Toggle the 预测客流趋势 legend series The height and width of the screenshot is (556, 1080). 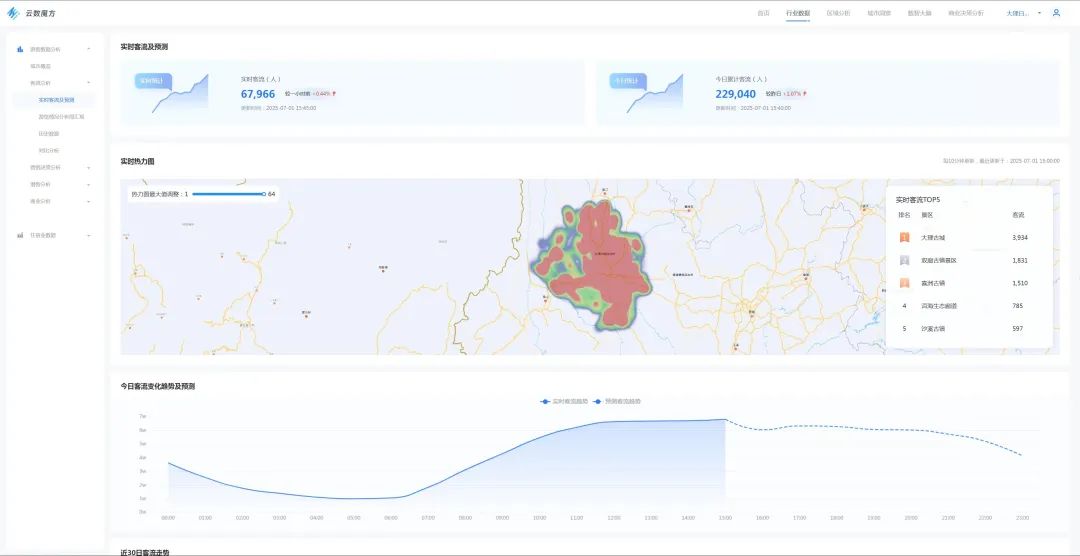(x=620, y=401)
